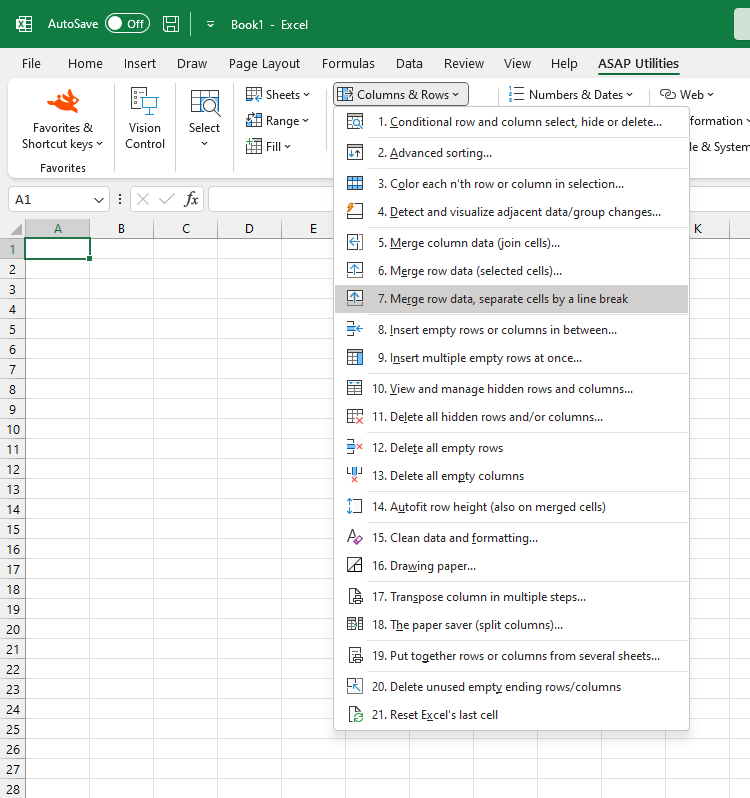Click The paper saver icon
The width and height of the screenshot is (750, 798).
click(355, 625)
